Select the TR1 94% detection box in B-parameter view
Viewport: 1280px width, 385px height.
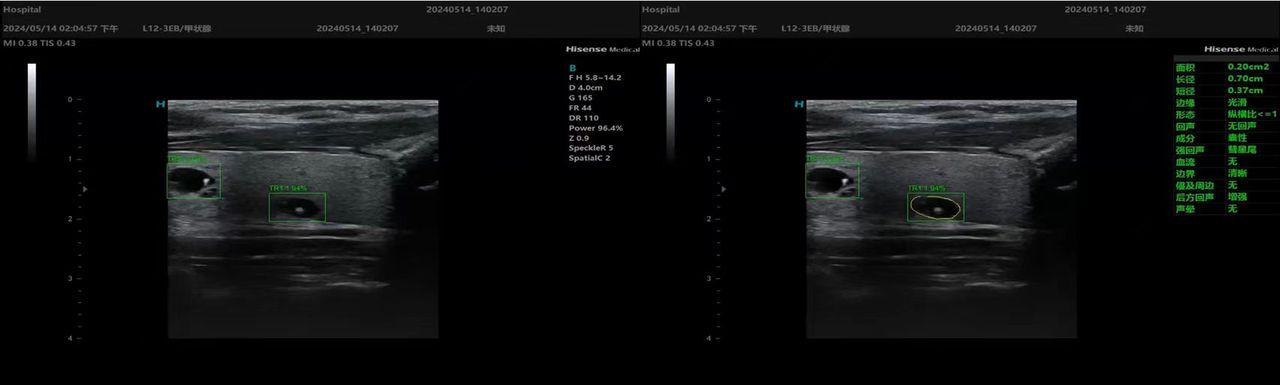[x=297, y=207]
